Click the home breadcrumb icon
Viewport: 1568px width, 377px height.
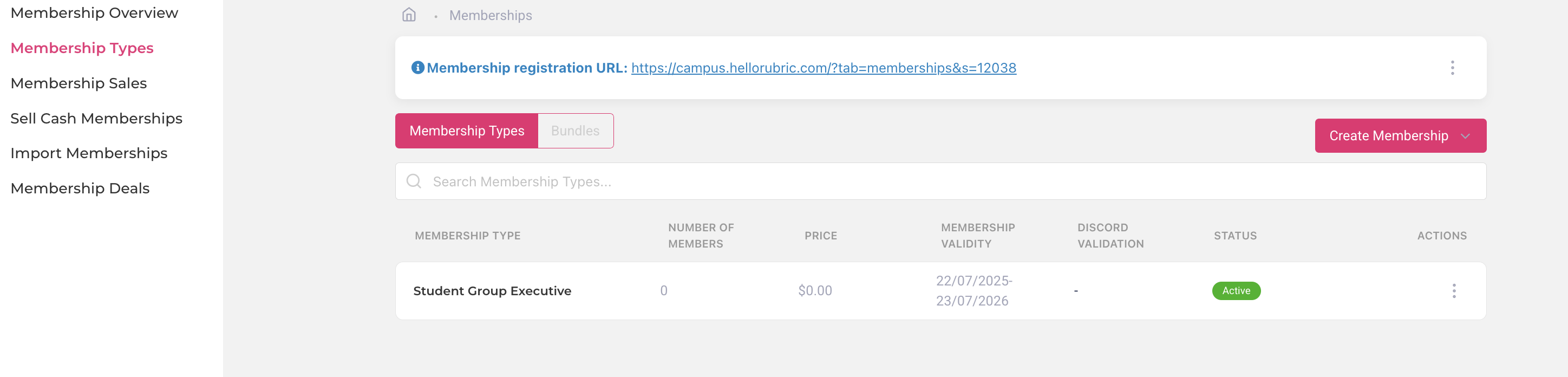pos(409,15)
